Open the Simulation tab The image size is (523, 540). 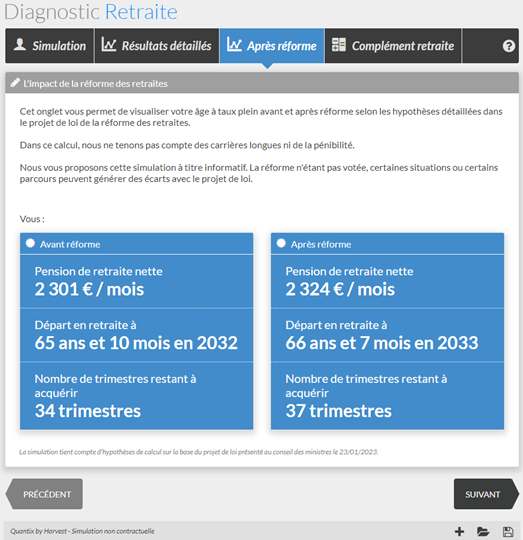pyautogui.click(x=50, y=46)
